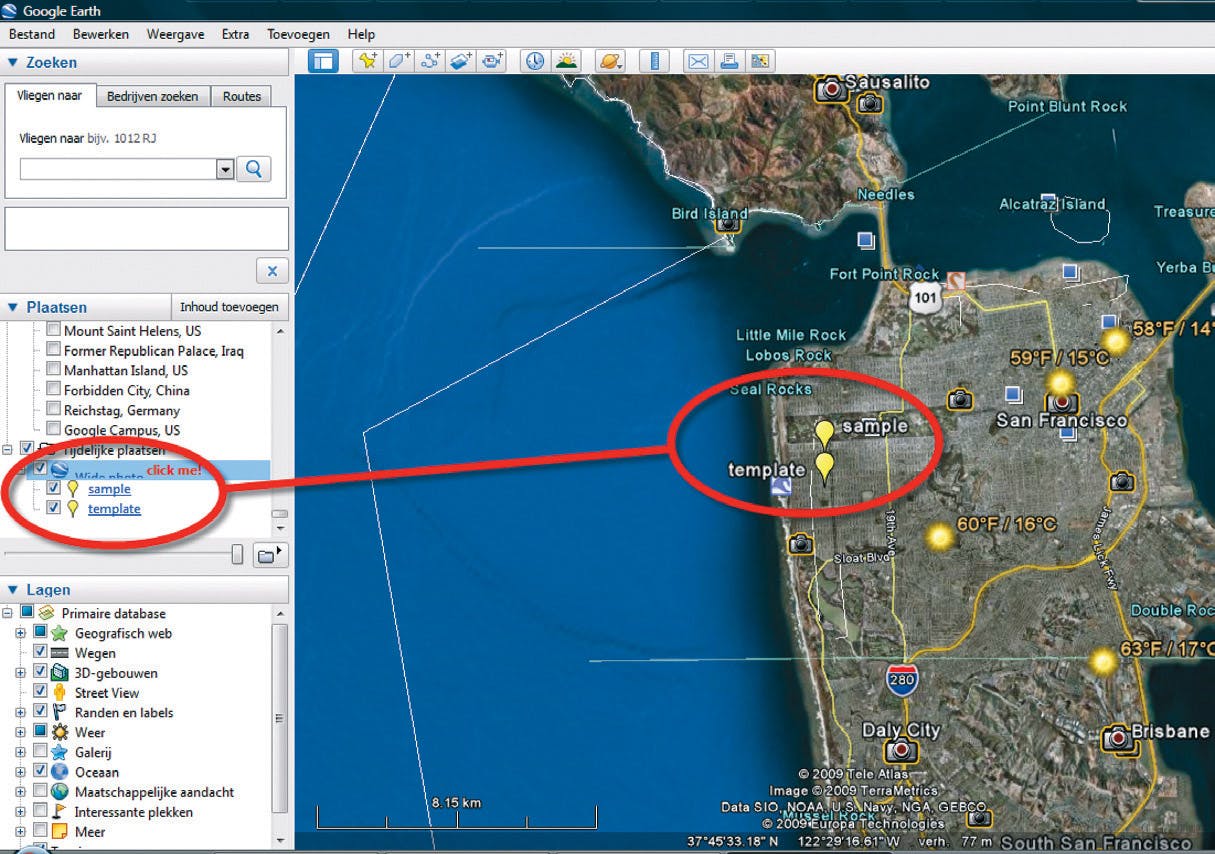Viewport: 1215px width, 854px height.
Task: Click the camera icon at Bird Island
Action: pos(728,224)
